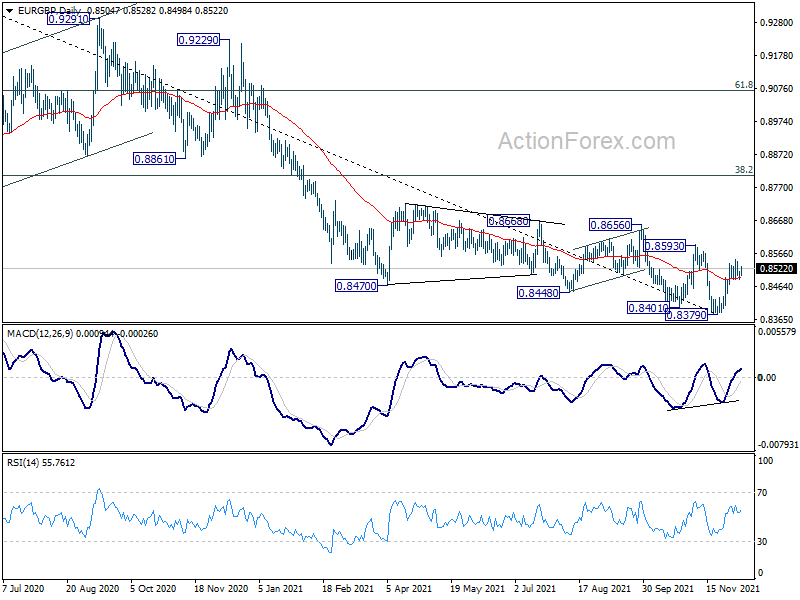Screen dimensions: 800x600
Task: Select the 0.92290 price label
Action: pyautogui.click(x=198, y=40)
